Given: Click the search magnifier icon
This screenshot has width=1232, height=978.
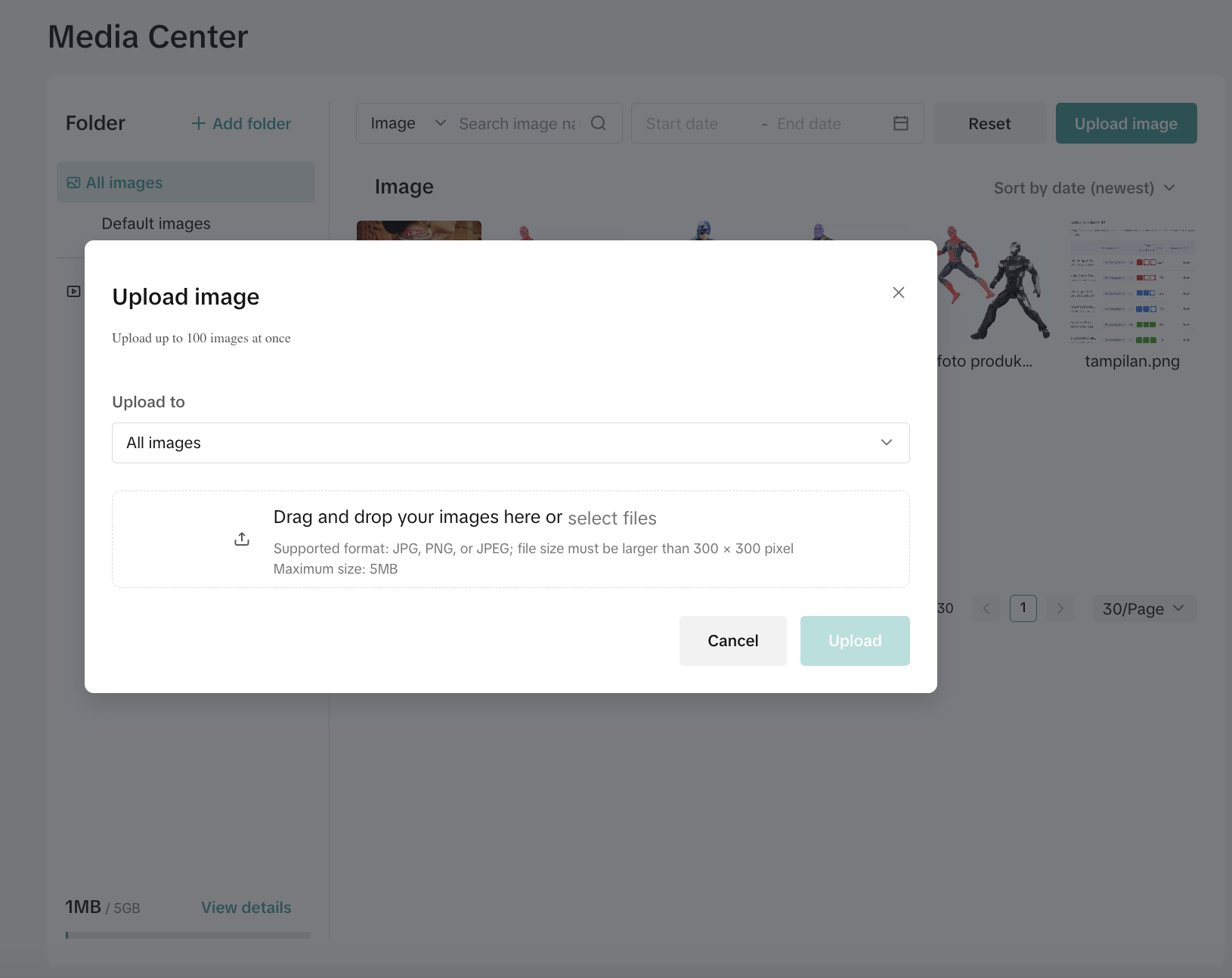Looking at the screenshot, I should [x=598, y=123].
